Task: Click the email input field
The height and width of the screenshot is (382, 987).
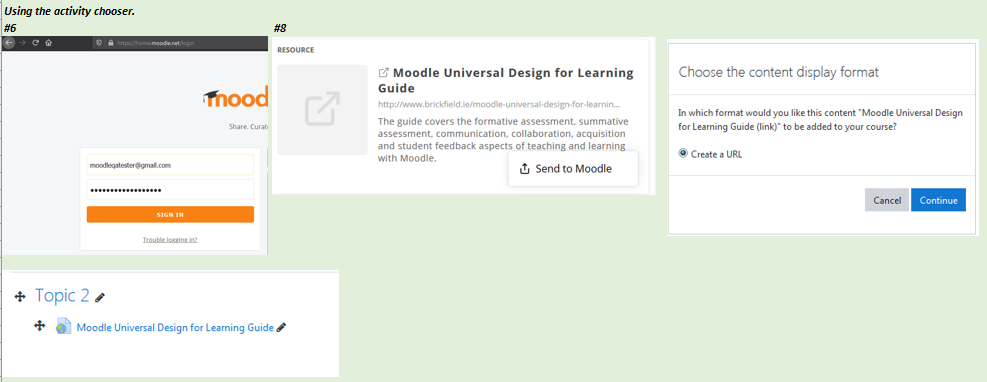Action: click(x=171, y=165)
